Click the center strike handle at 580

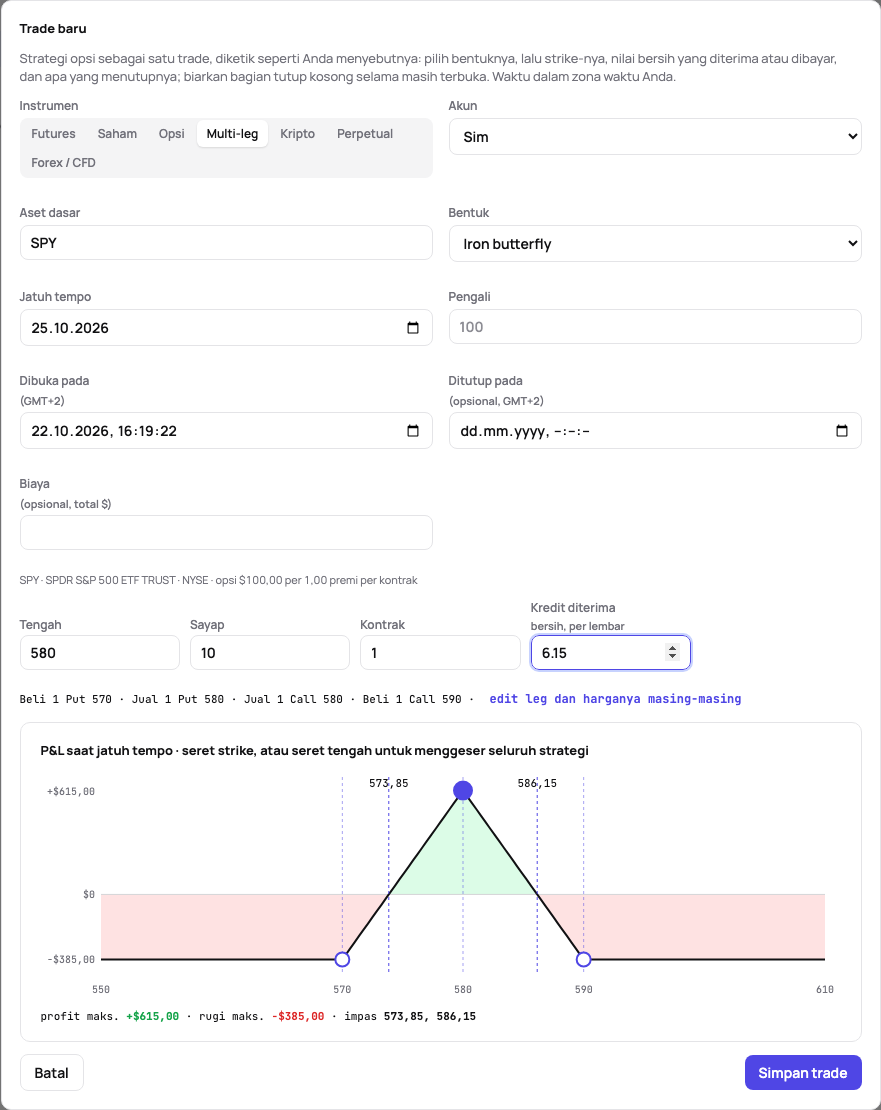tap(463, 791)
